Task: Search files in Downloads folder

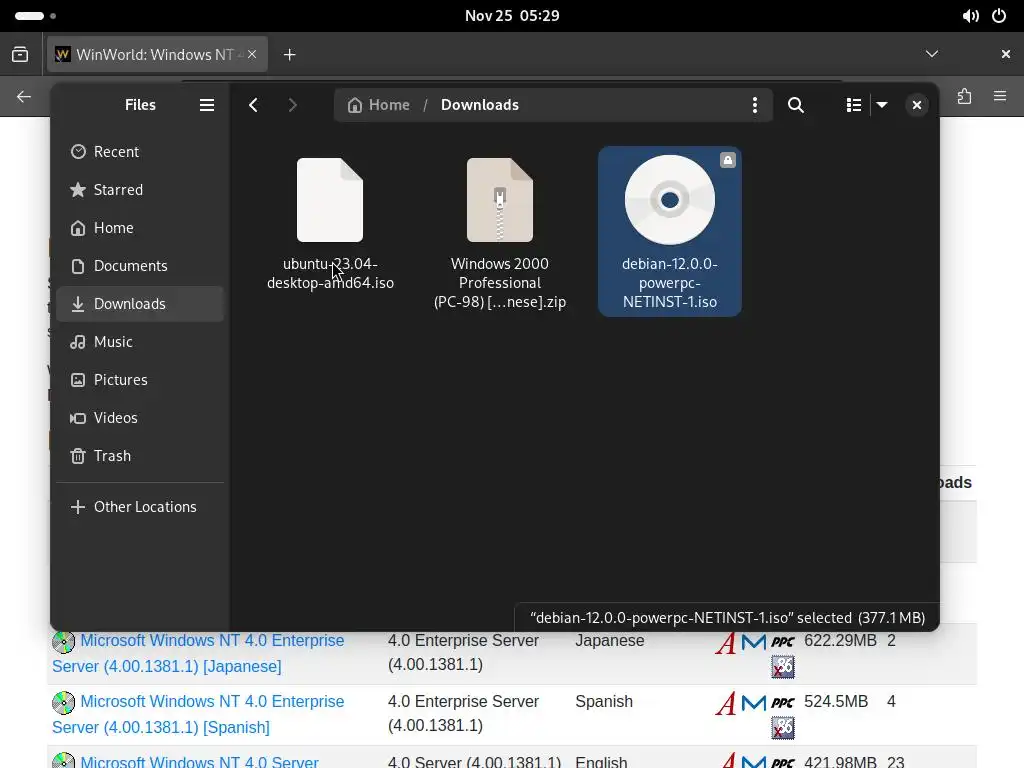Action: tap(795, 105)
